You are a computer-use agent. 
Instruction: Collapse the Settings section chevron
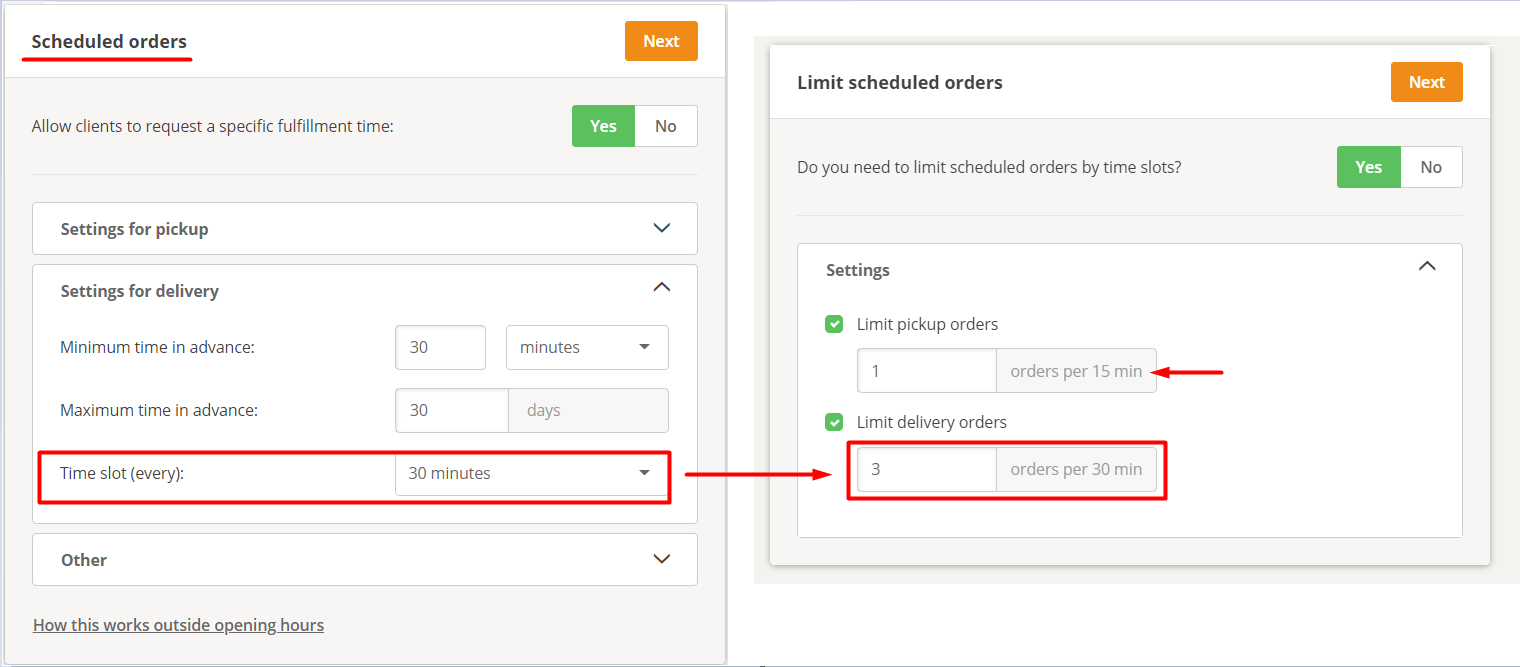[1427, 266]
